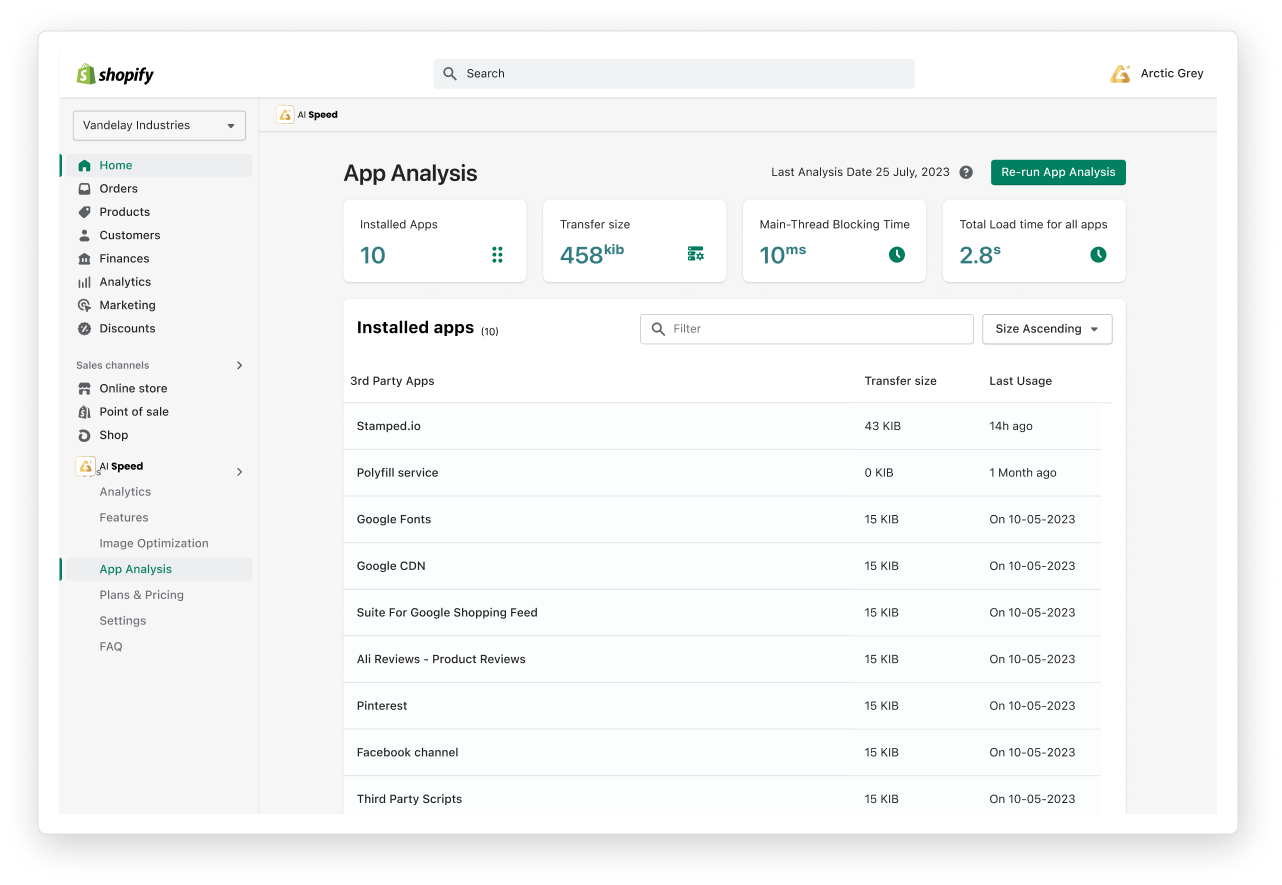
Task: Open the AI Speed Analytics subpage
Action: click(x=125, y=492)
